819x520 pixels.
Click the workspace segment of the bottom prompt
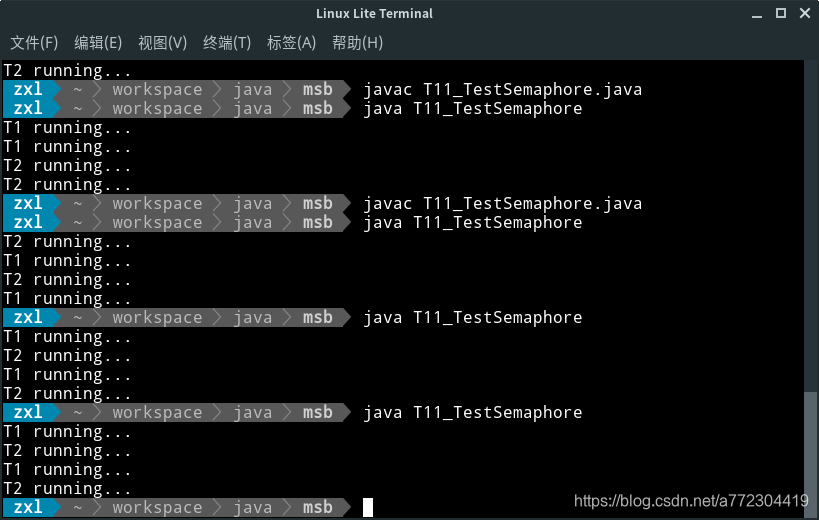coord(157,507)
